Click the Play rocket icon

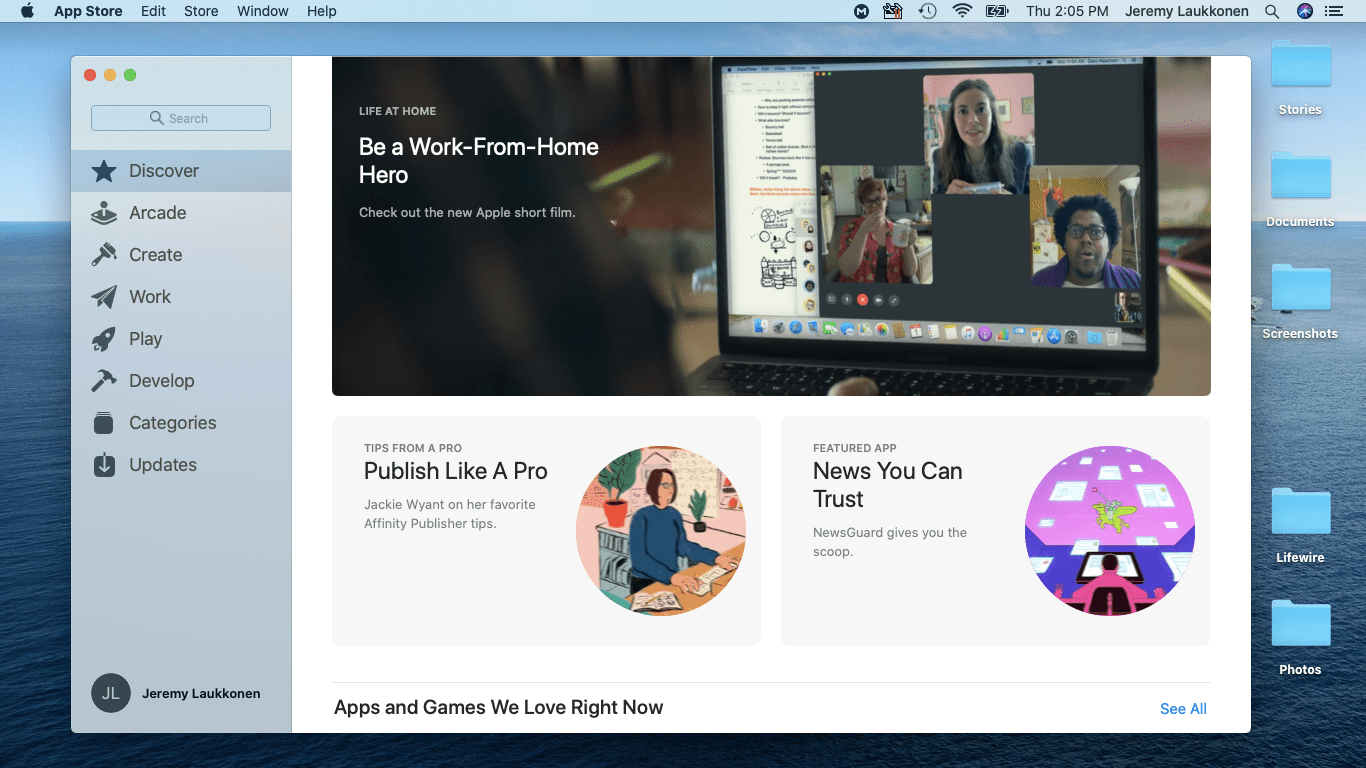point(104,339)
